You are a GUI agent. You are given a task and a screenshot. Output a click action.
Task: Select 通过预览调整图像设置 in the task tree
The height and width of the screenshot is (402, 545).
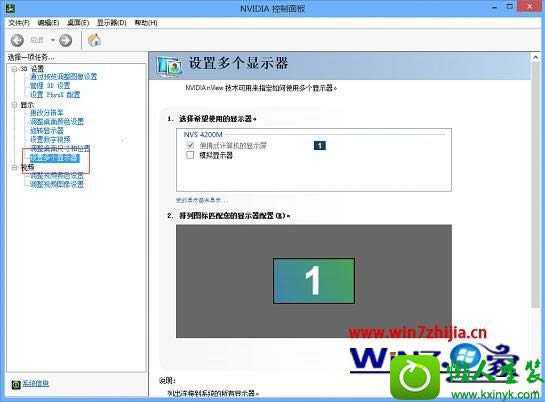[x=63, y=77]
